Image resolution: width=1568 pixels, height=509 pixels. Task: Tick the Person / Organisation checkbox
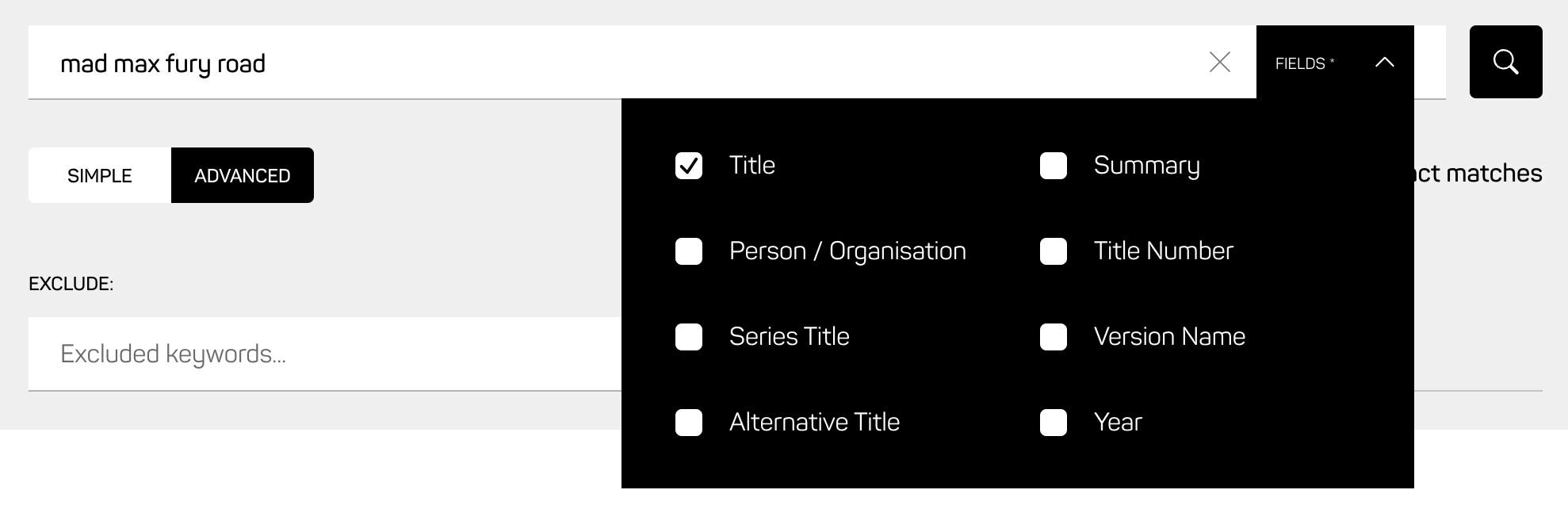(x=689, y=251)
